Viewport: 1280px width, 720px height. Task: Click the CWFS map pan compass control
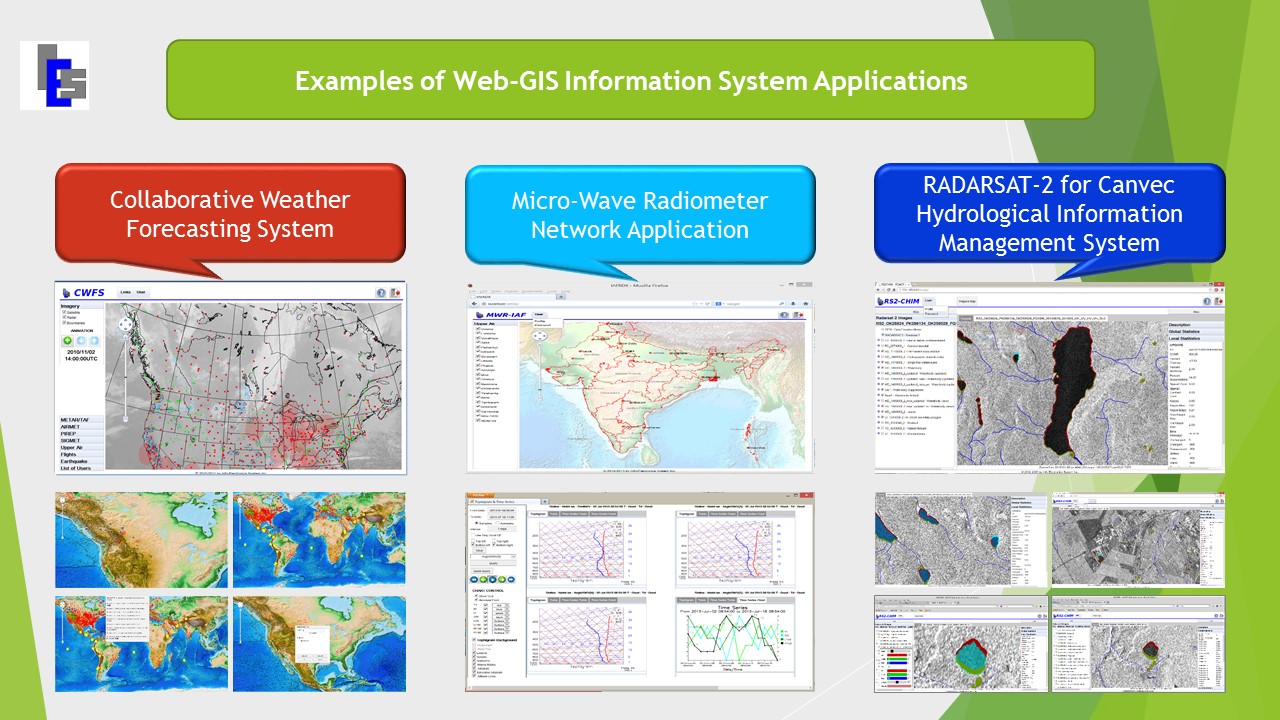(125, 324)
